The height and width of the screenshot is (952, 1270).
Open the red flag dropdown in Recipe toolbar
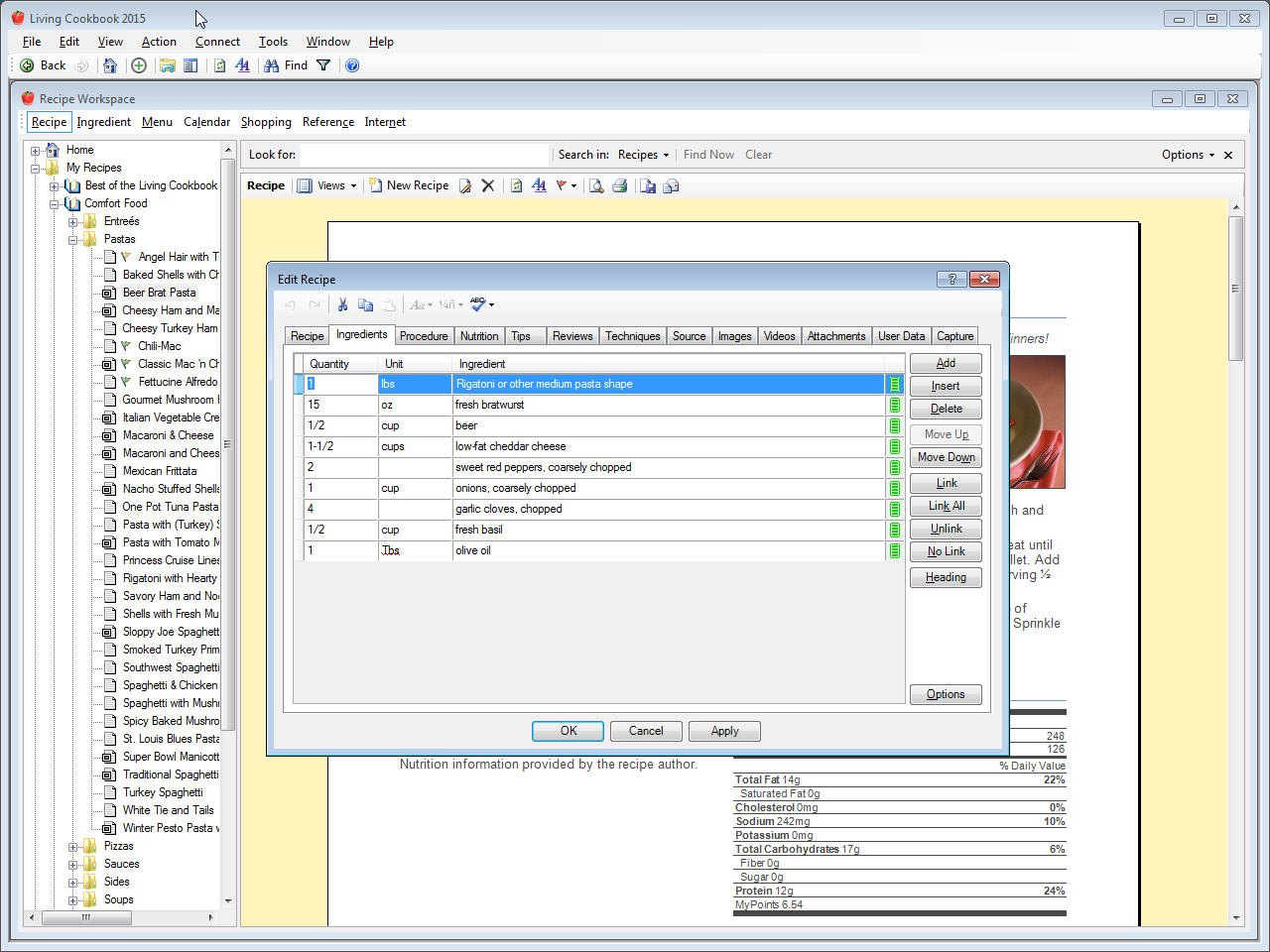pyautogui.click(x=567, y=185)
